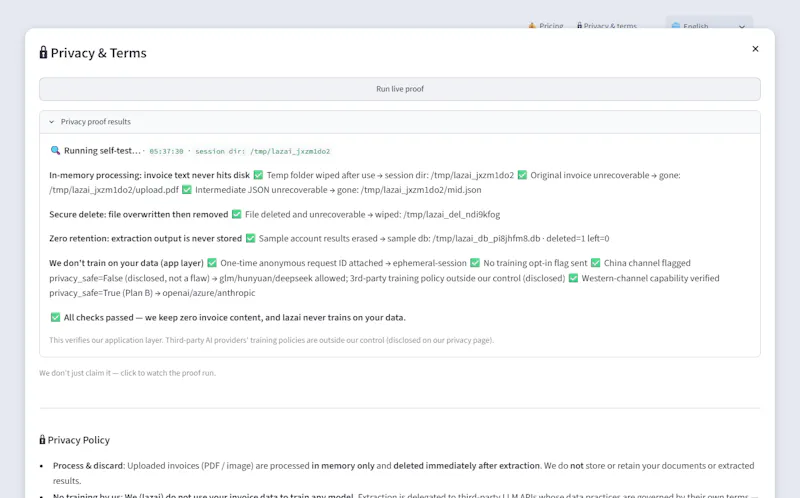The width and height of the screenshot is (800, 498).
Task: Click the Privacy Policy heading
Action: 79,440
